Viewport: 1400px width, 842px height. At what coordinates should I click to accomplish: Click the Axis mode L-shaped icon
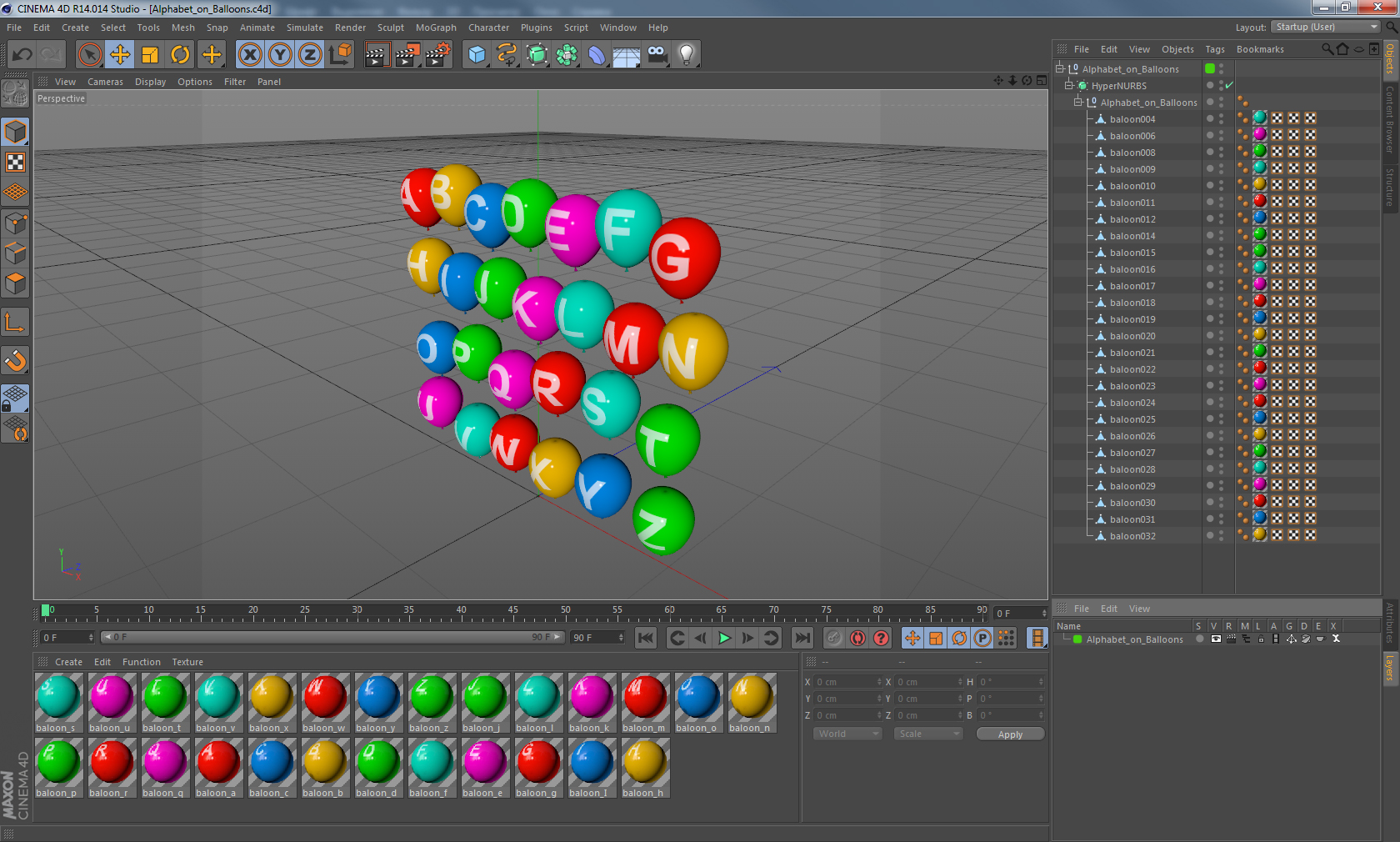(15, 322)
